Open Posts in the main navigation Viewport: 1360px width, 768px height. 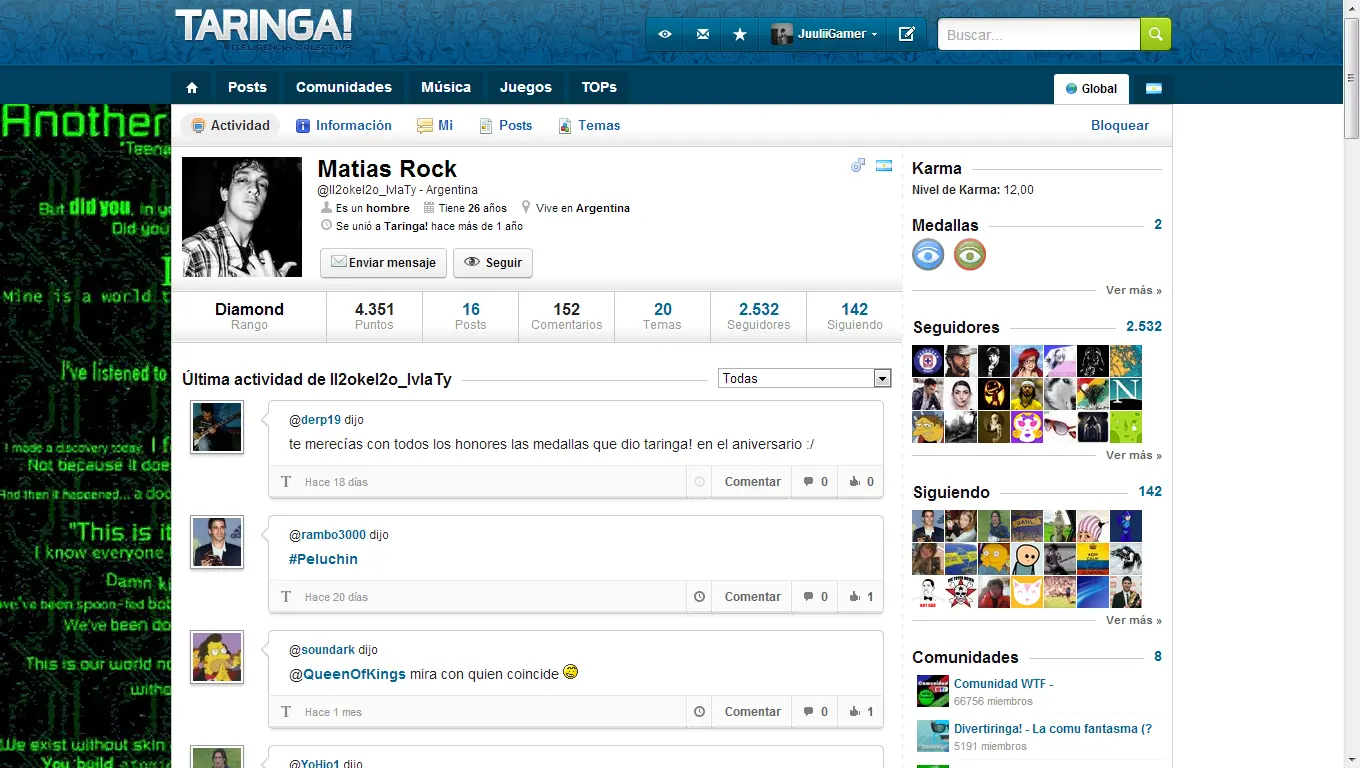tap(247, 87)
